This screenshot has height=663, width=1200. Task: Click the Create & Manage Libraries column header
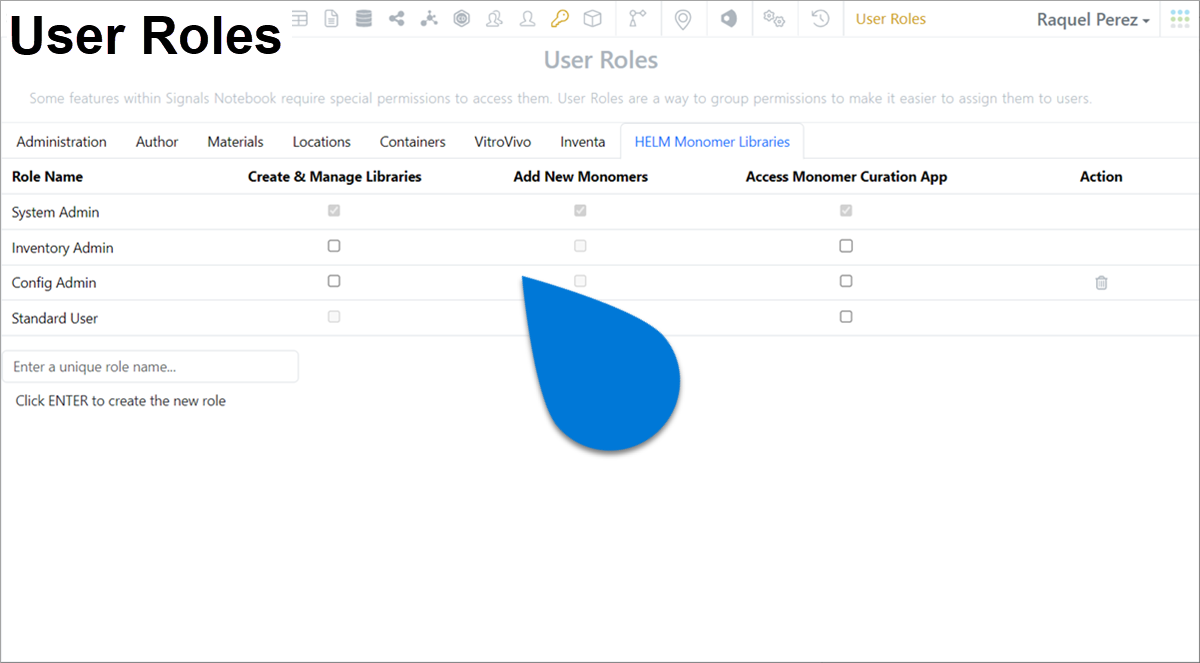pos(335,176)
